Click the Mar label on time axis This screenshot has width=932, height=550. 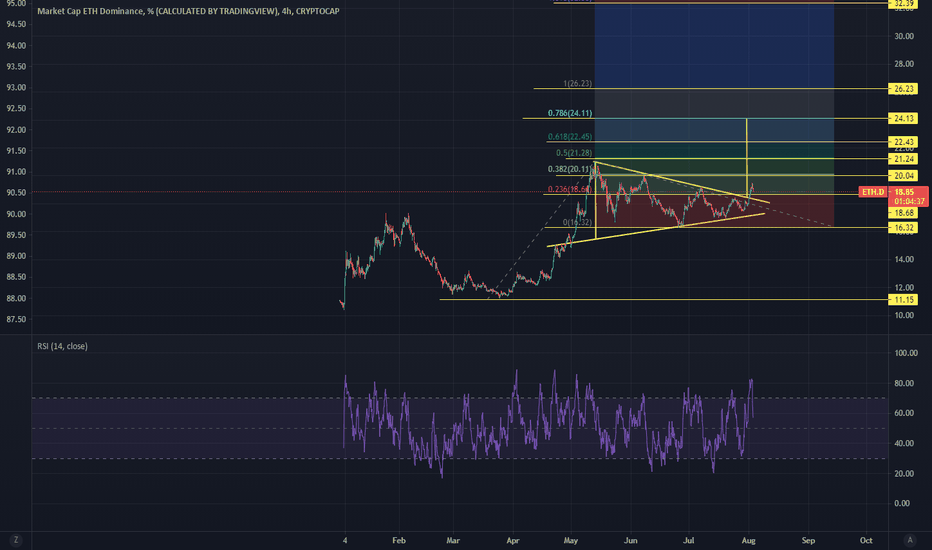[x=453, y=540]
